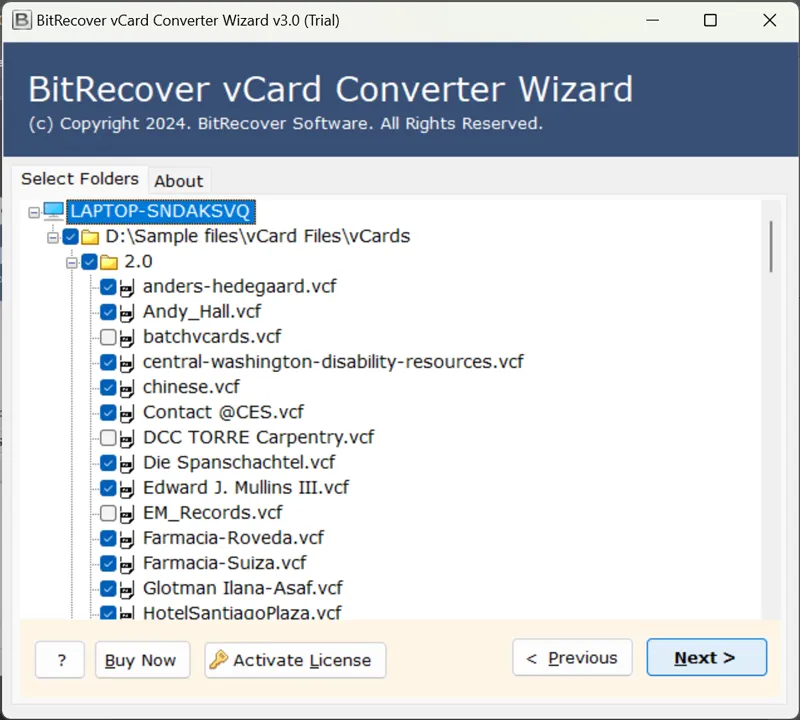
Task: Click the folder icon on the vCards path row
Action: tap(89, 236)
